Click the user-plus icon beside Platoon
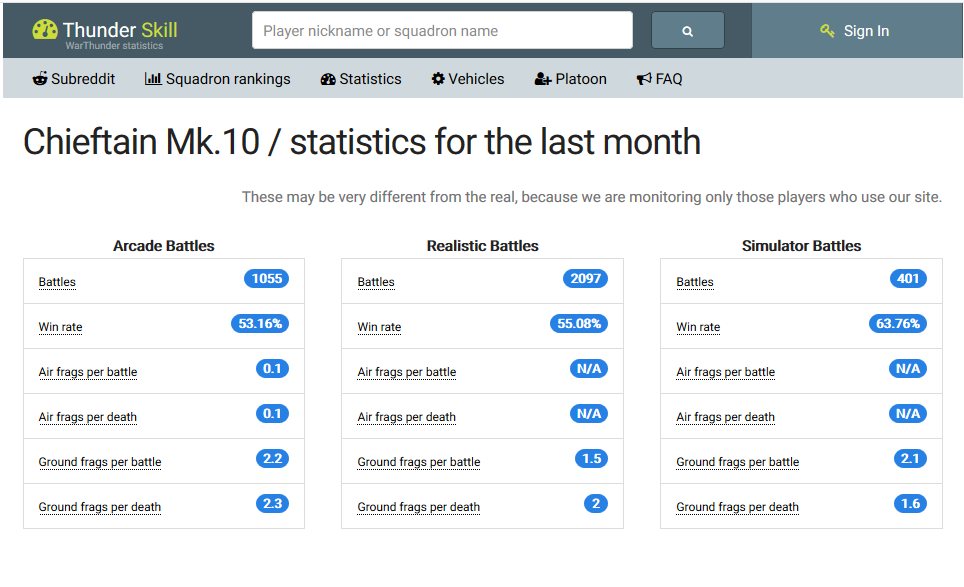Screen dimensions: 964x587 coord(543,79)
